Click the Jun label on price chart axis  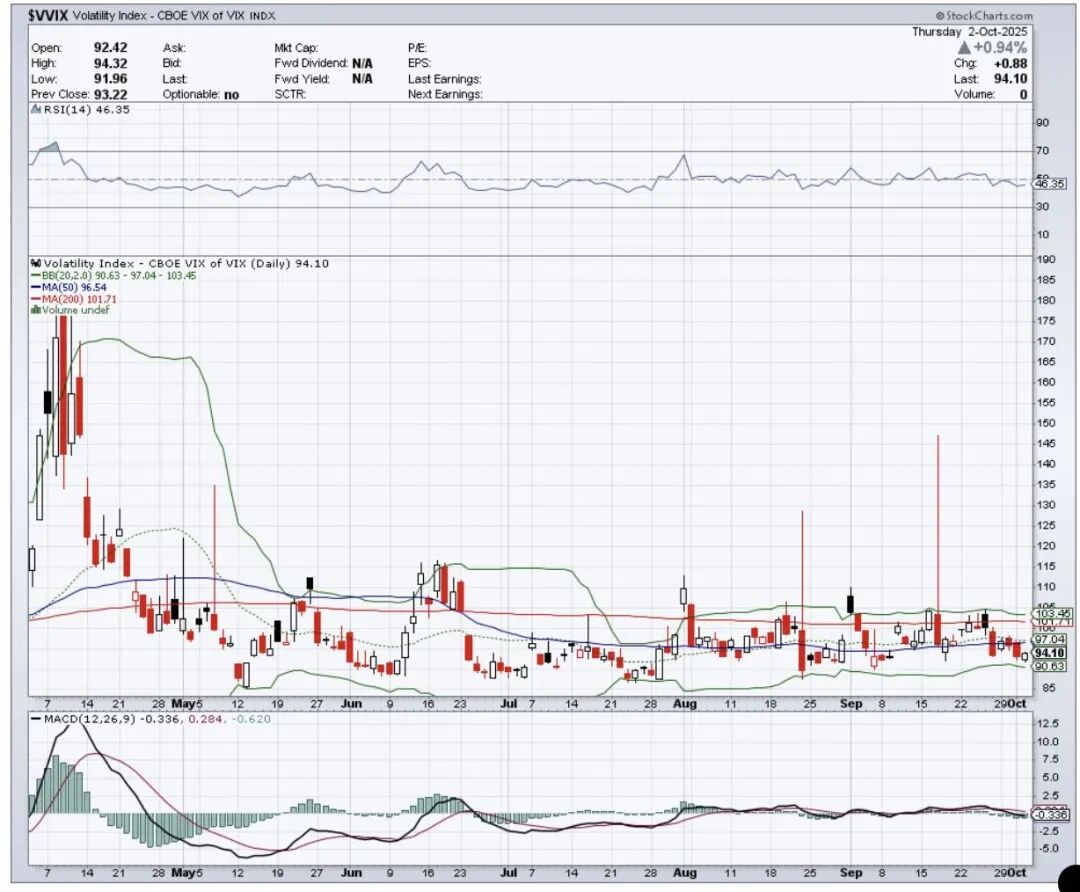(x=351, y=703)
